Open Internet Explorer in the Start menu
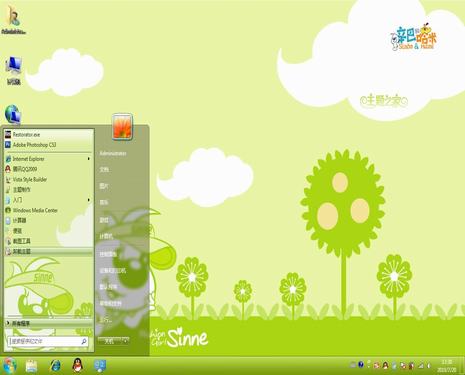The image size is (465, 375). click(48, 159)
